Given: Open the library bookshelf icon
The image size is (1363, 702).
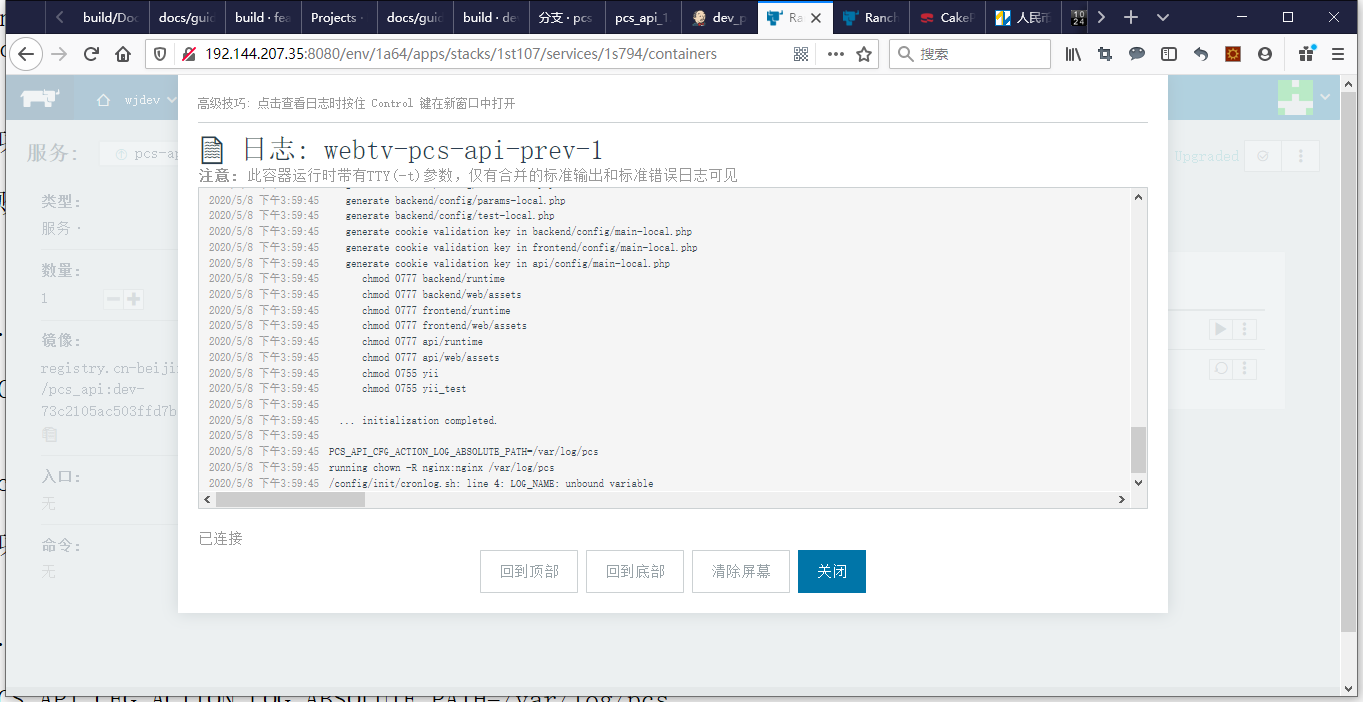Looking at the screenshot, I should click(1073, 54).
